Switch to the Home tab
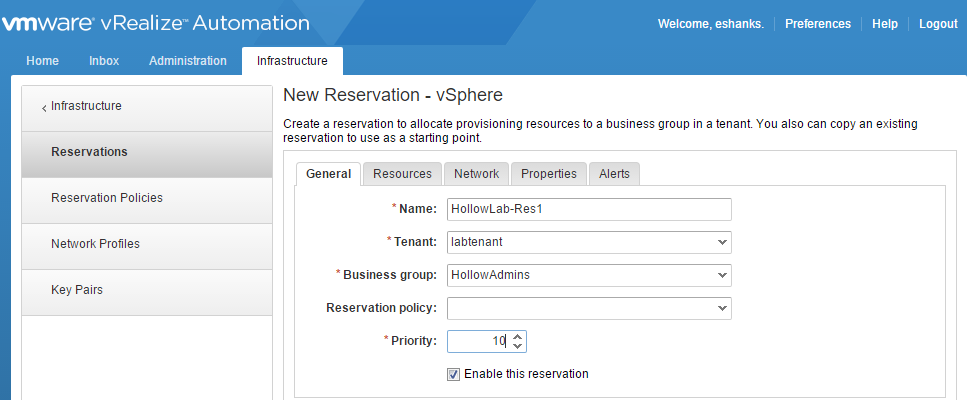Image resolution: width=967 pixels, height=400 pixels. point(43,60)
